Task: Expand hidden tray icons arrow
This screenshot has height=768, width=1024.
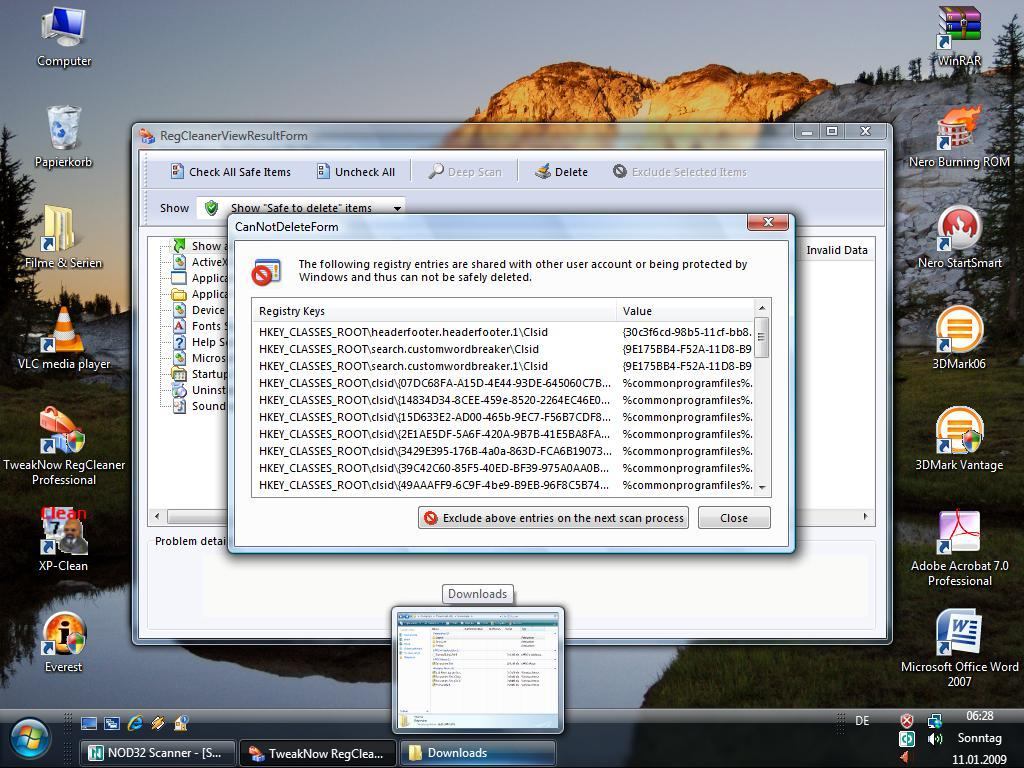Action: [x=904, y=757]
